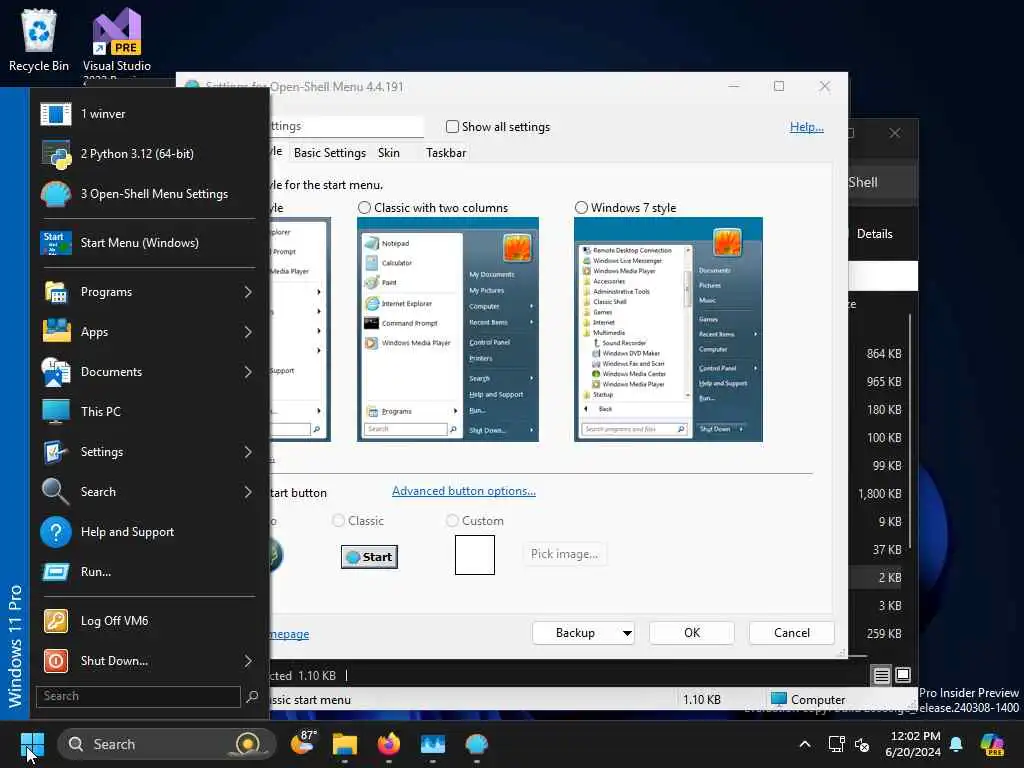This screenshot has height=768, width=1024.
Task: Click the Settings checklist icon
Action: pyautogui.click(x=56, y=452)
